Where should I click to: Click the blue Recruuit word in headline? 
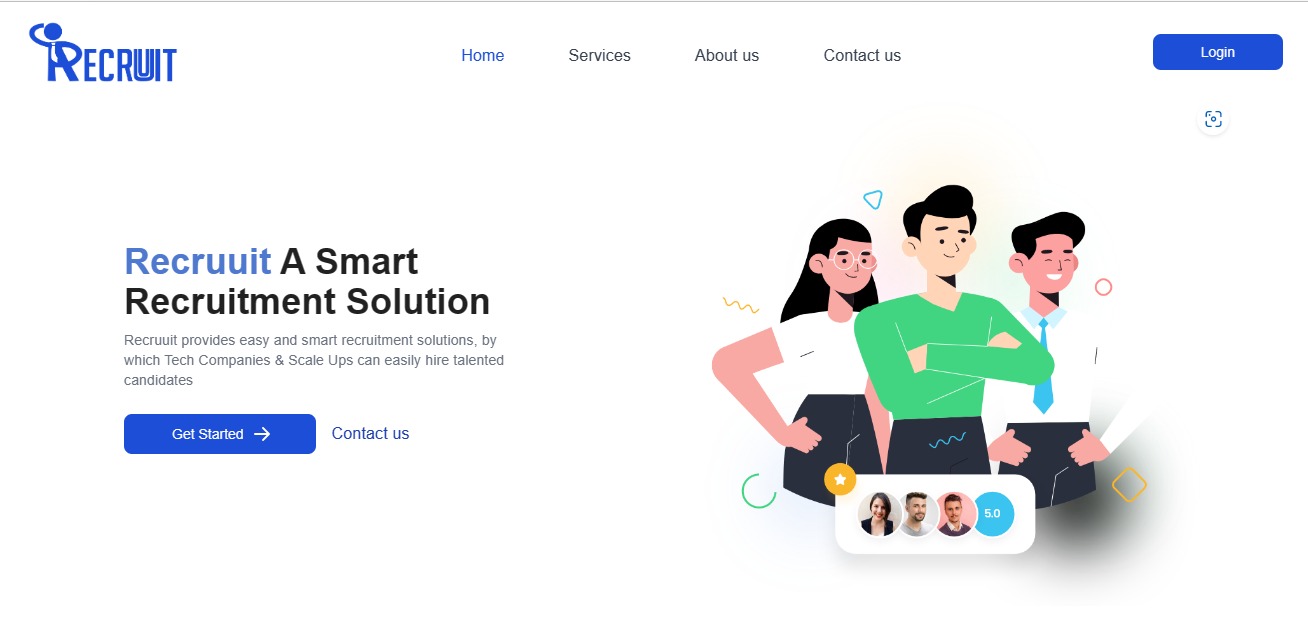197,262
